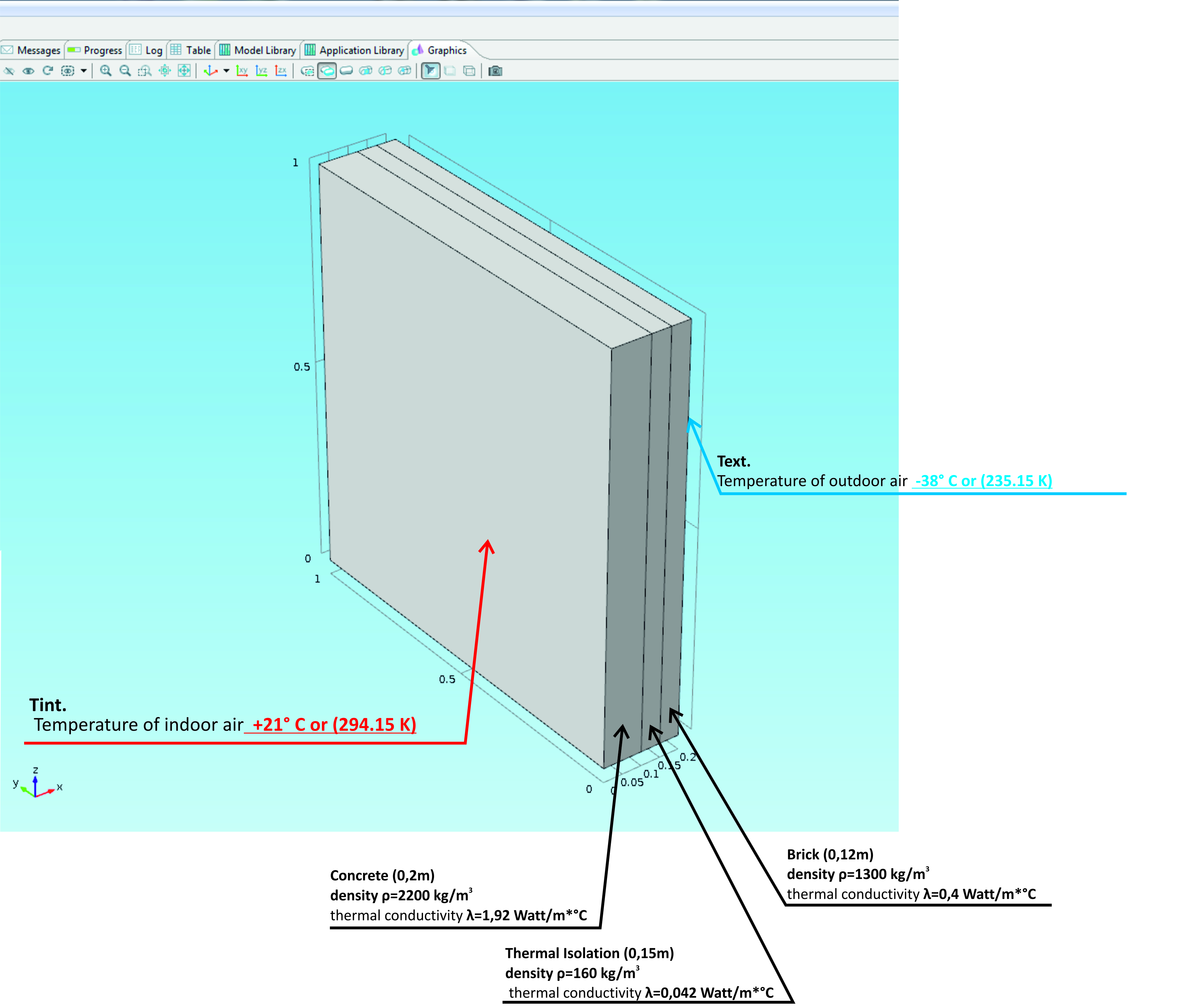Click the go to default 3D view axes icon
This screenshot has width=1179, height=1008.
(x=210, y=71)
